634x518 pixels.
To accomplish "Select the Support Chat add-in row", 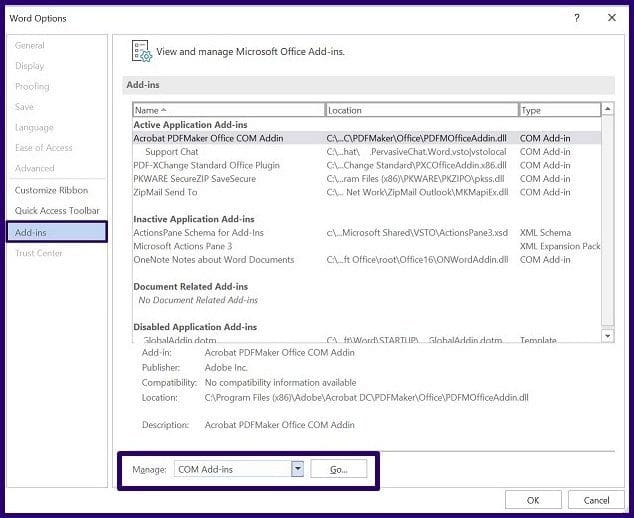I will point(367,152).
